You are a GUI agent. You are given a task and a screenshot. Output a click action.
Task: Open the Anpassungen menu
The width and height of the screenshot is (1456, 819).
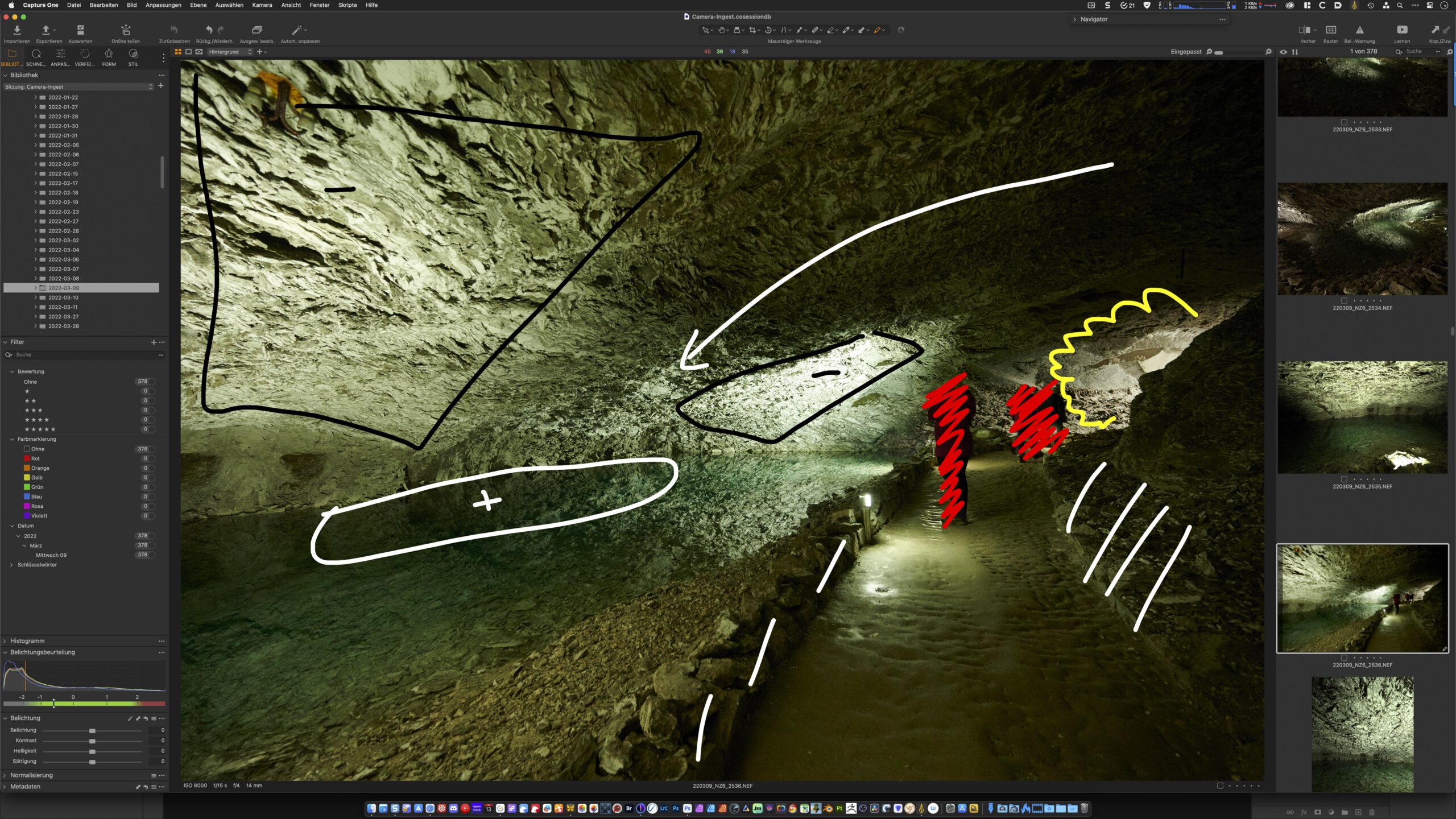163,5
